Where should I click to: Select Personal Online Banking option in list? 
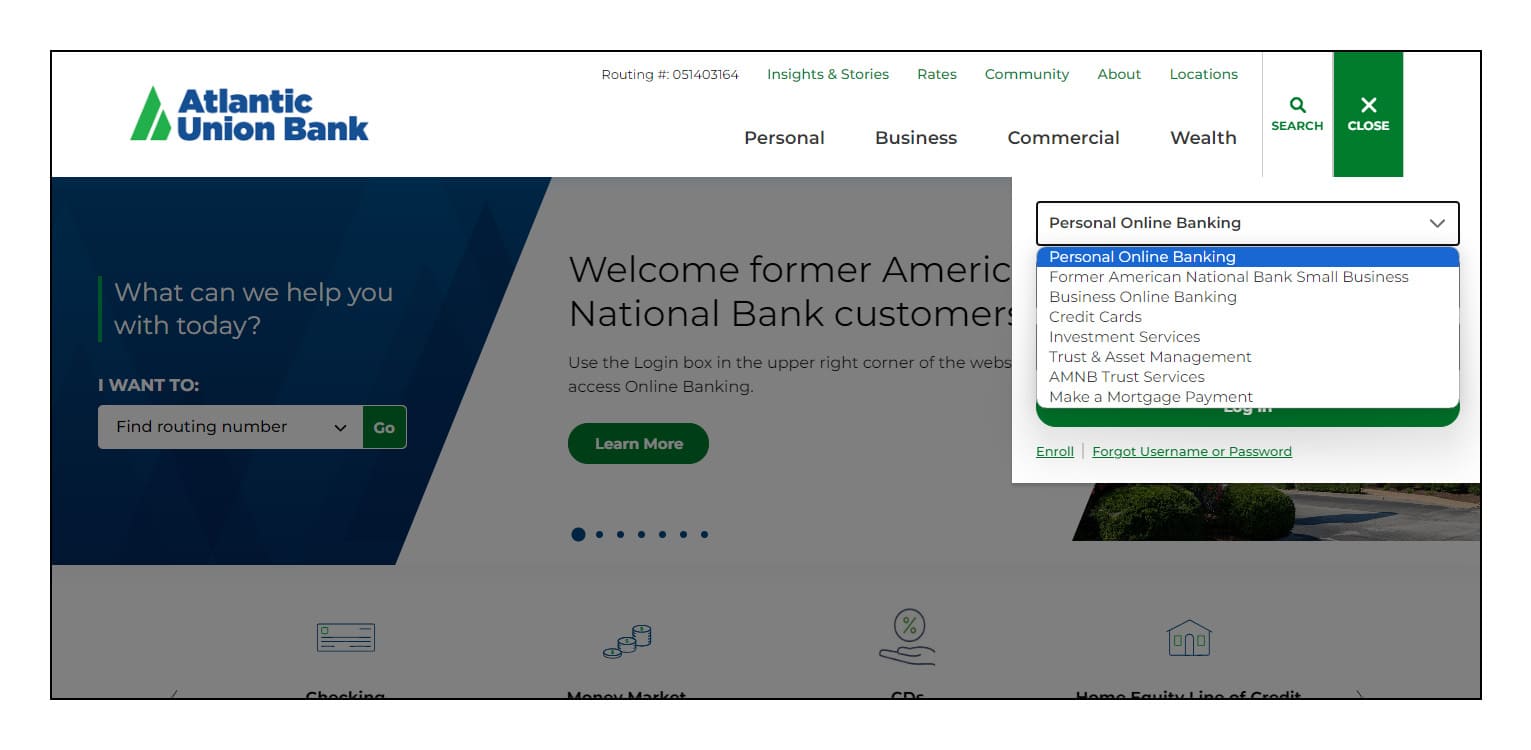click(x=1248, y=257)
